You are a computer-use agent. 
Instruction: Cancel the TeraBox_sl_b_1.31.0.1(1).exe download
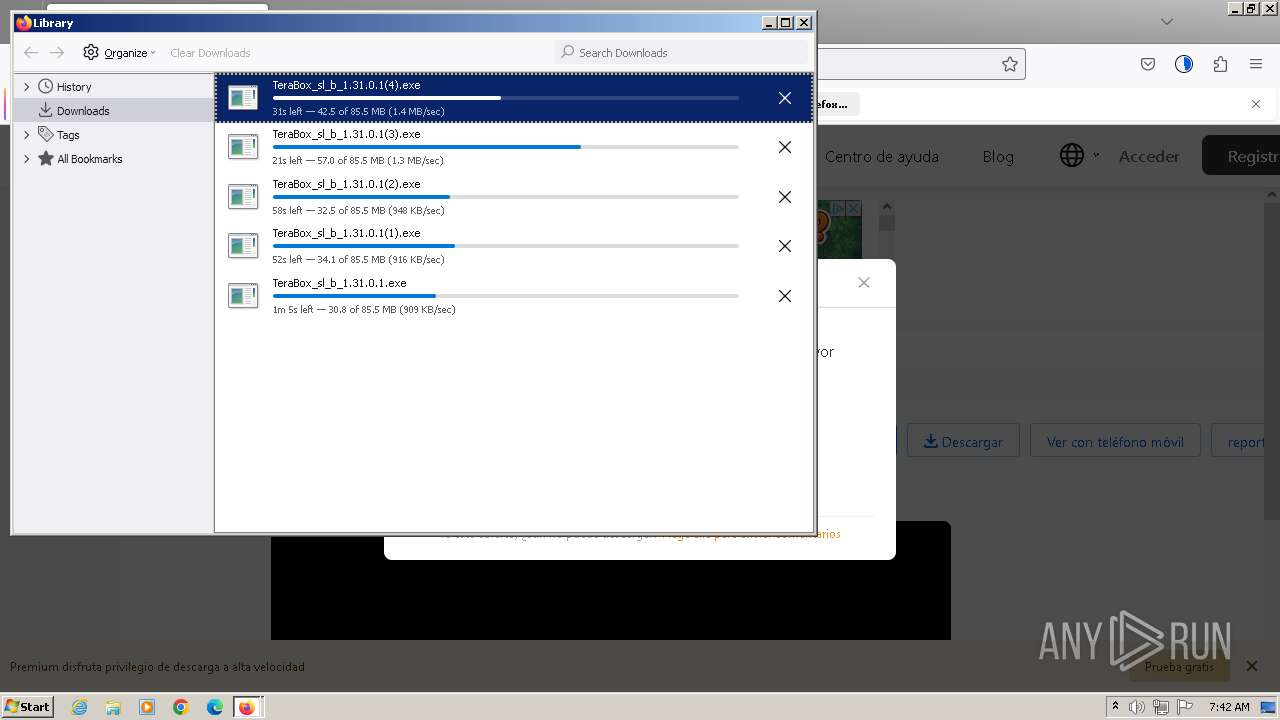[x=785, y=246]
